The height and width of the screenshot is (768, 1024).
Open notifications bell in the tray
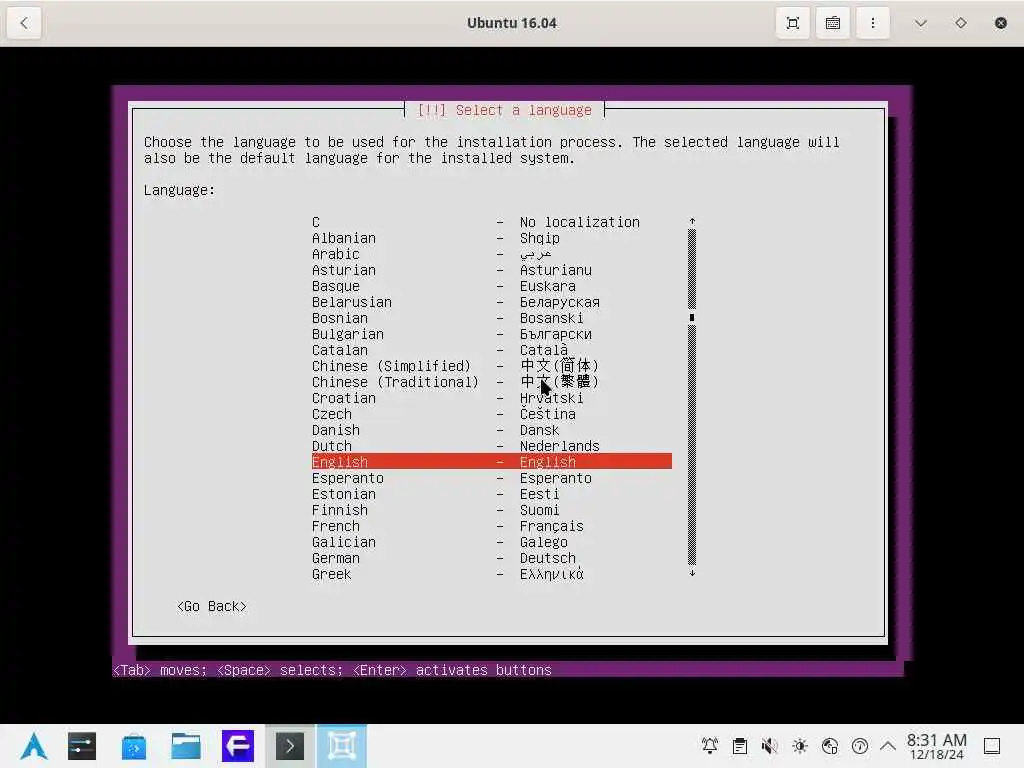(x=710, y=746)
